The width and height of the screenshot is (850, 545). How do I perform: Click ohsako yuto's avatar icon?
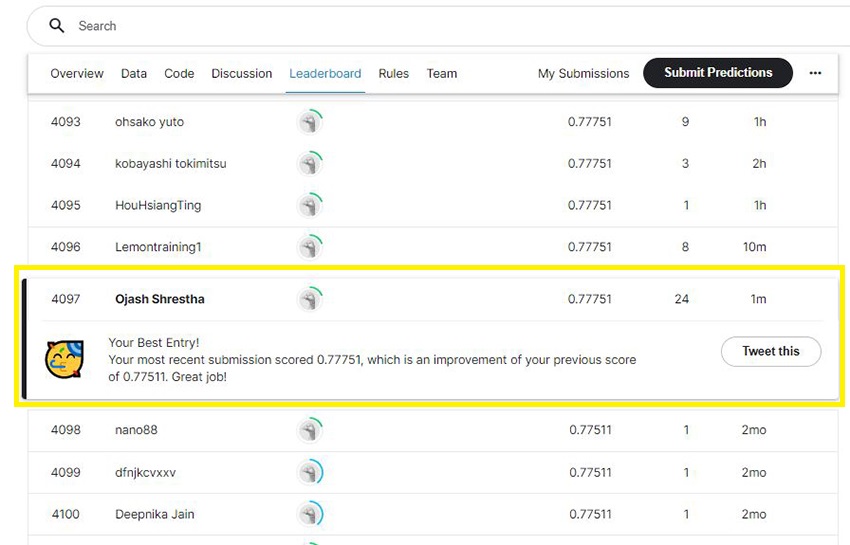click(x=310, y=122)
